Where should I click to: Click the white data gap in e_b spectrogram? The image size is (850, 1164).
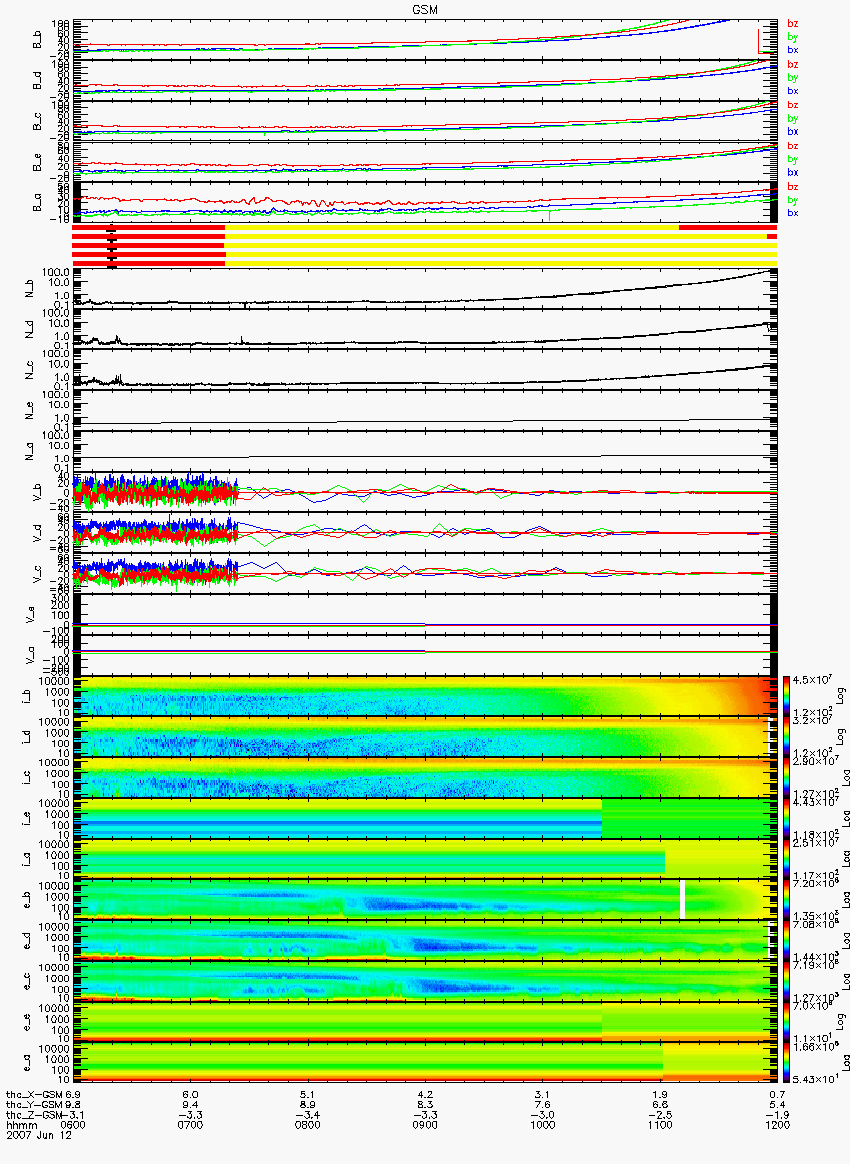[x=683, y=898]
